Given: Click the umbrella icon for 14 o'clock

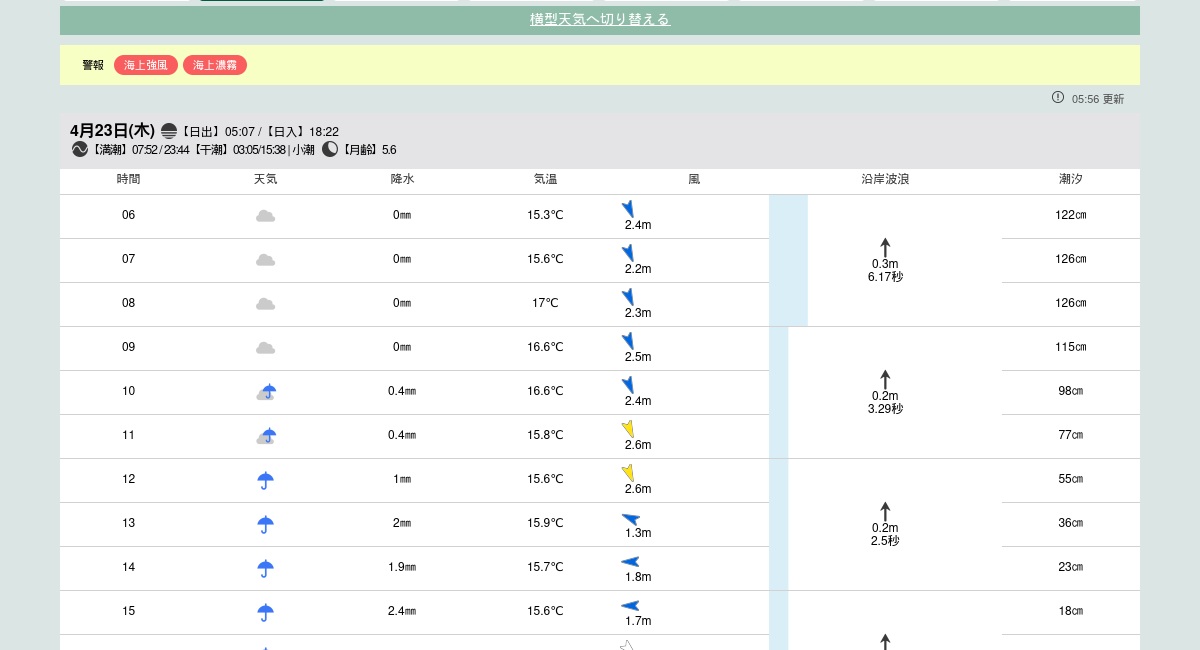Looking at the screenshot, I should (265, 568).
